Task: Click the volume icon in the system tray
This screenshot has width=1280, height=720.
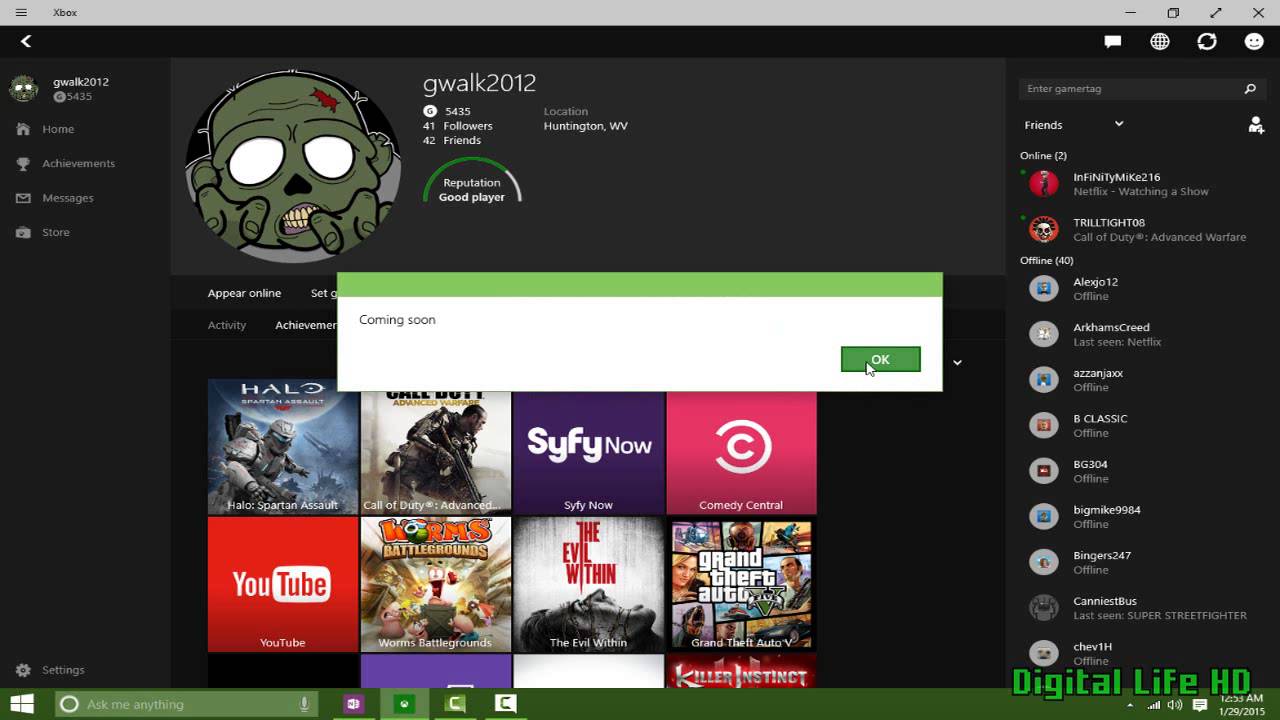Action: 1175,705
